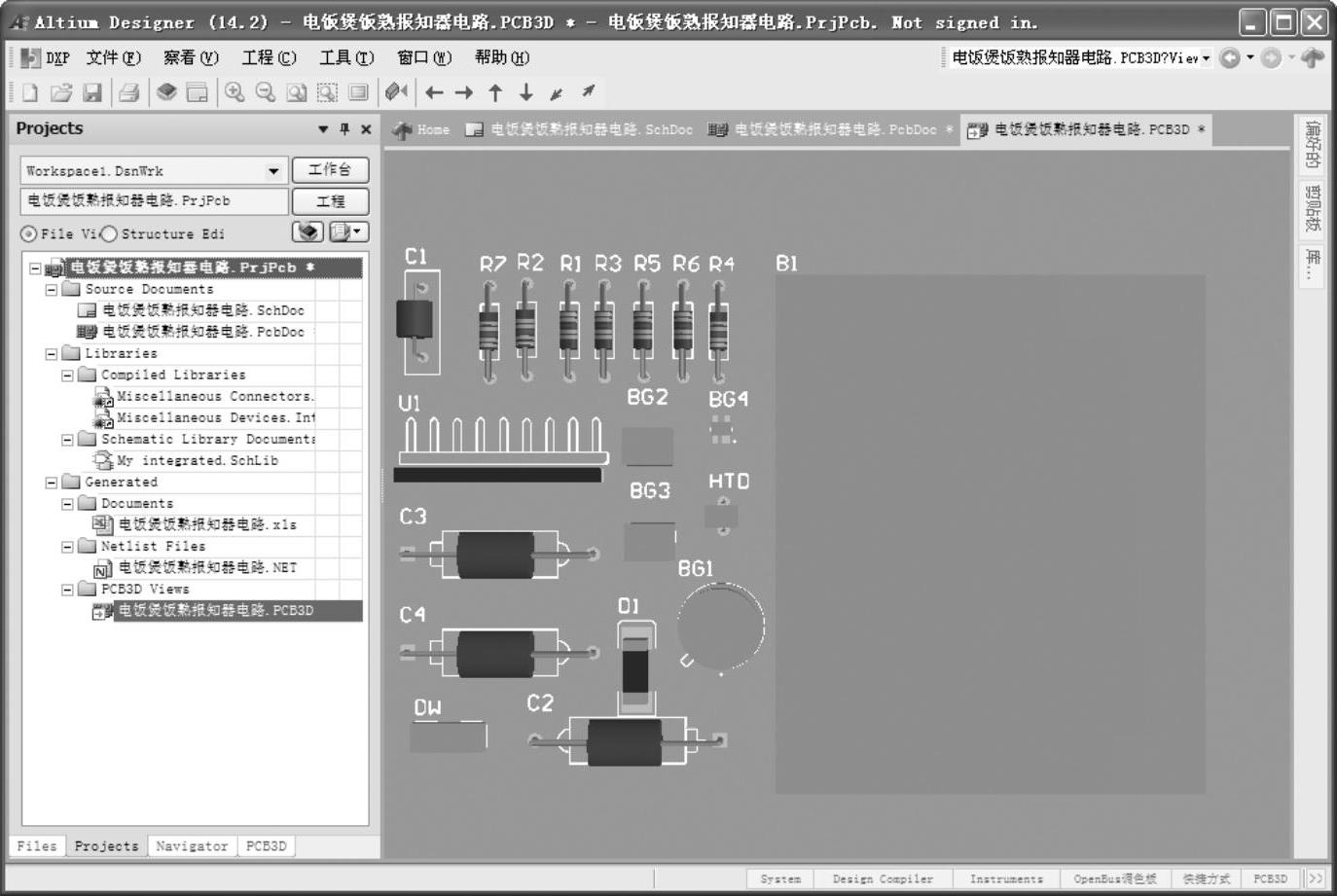Click the 工程 button
Screen dimensions: 1337x896
click(330, 201)
